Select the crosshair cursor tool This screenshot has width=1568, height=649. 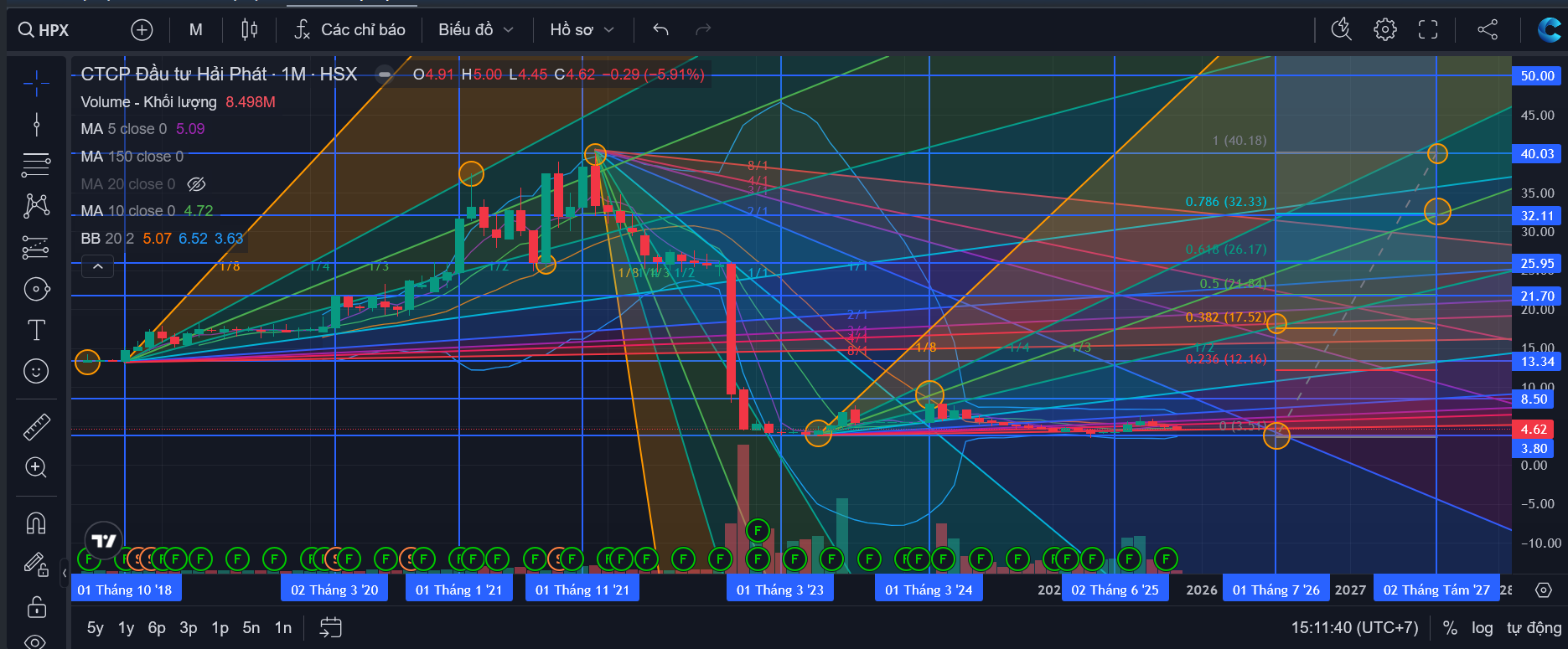coord(36,84)
